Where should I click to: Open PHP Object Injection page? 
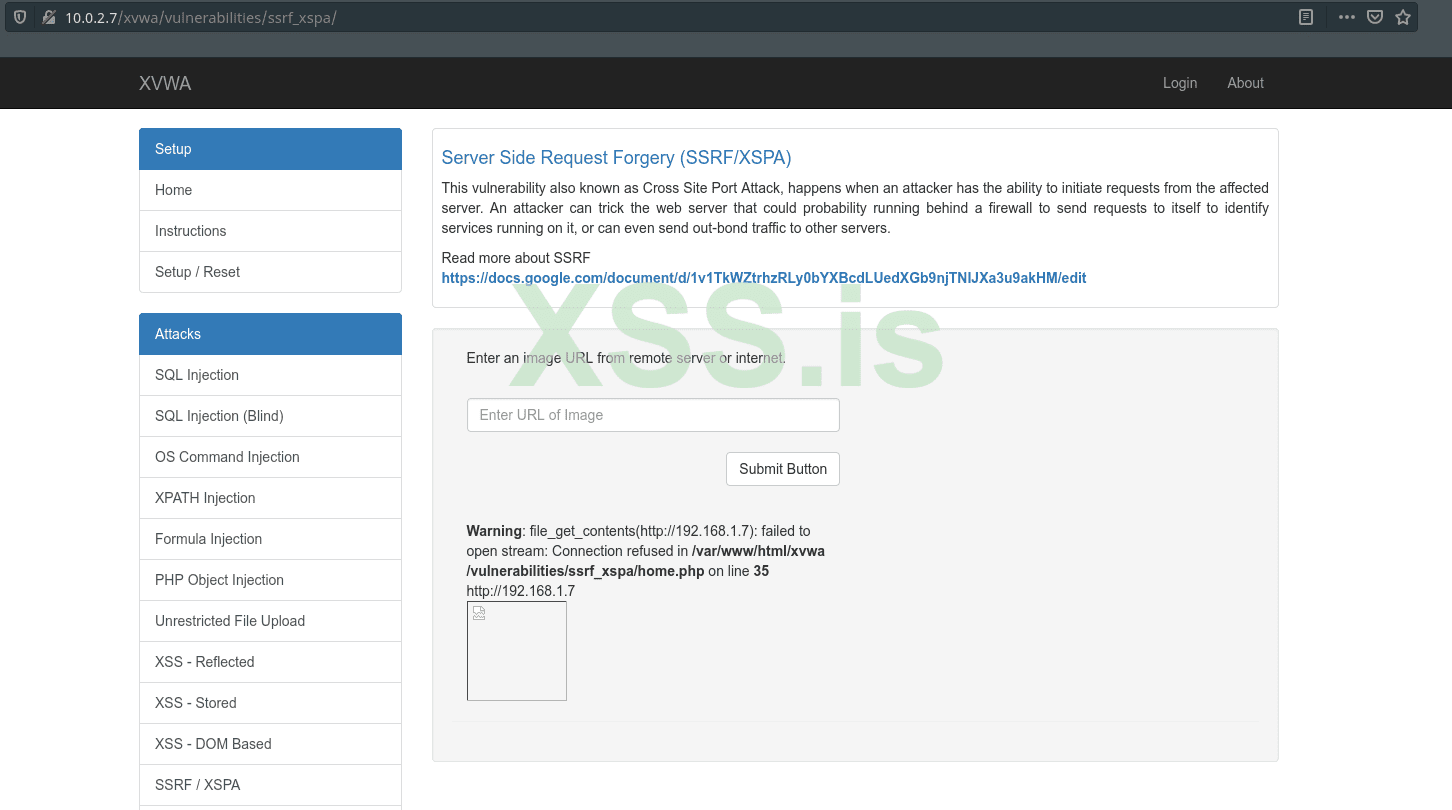click(270, 580)
